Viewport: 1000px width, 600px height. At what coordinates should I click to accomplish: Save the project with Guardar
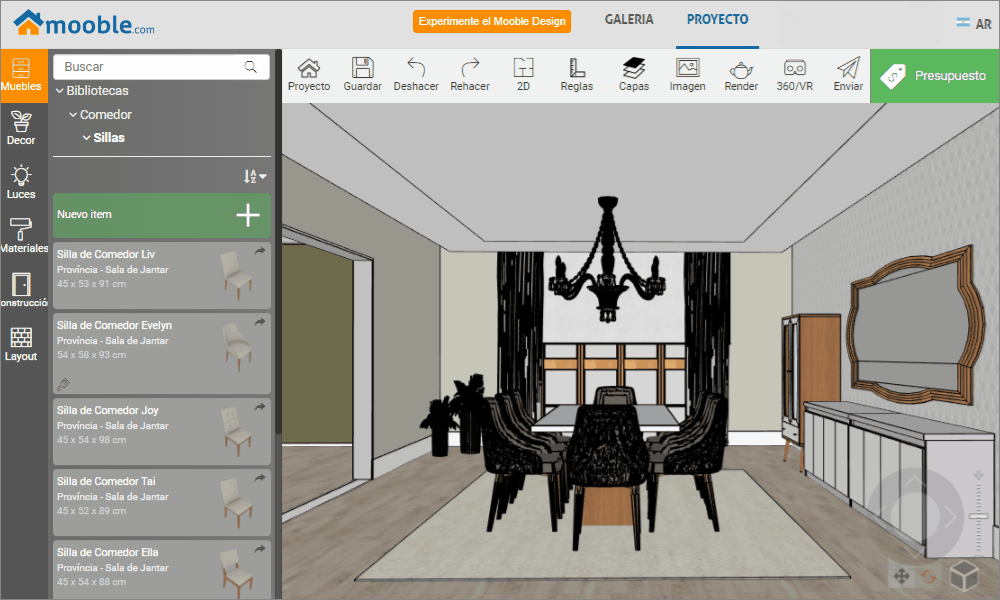[362, 75]
